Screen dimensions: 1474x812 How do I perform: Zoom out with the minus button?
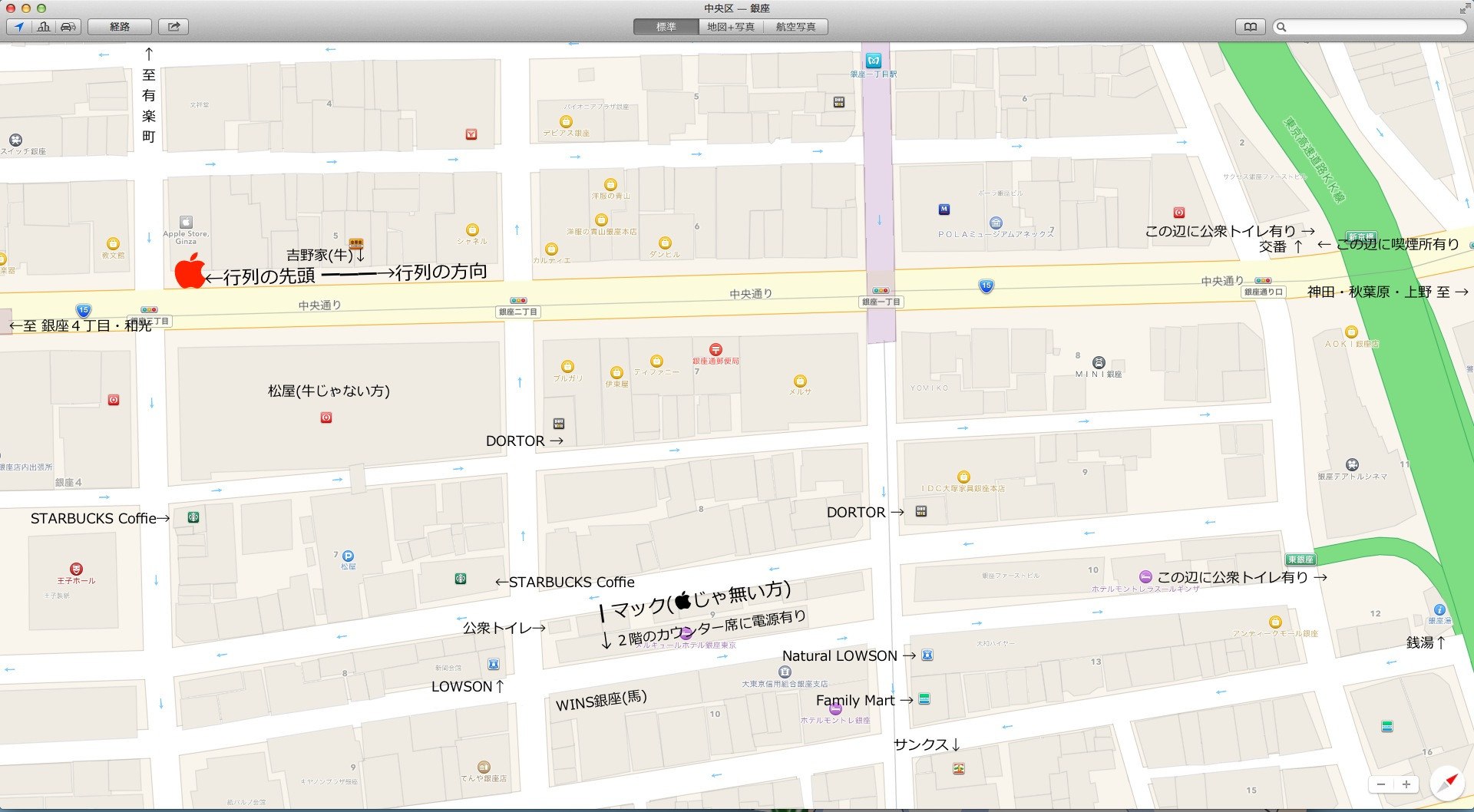coord(1381,784)
